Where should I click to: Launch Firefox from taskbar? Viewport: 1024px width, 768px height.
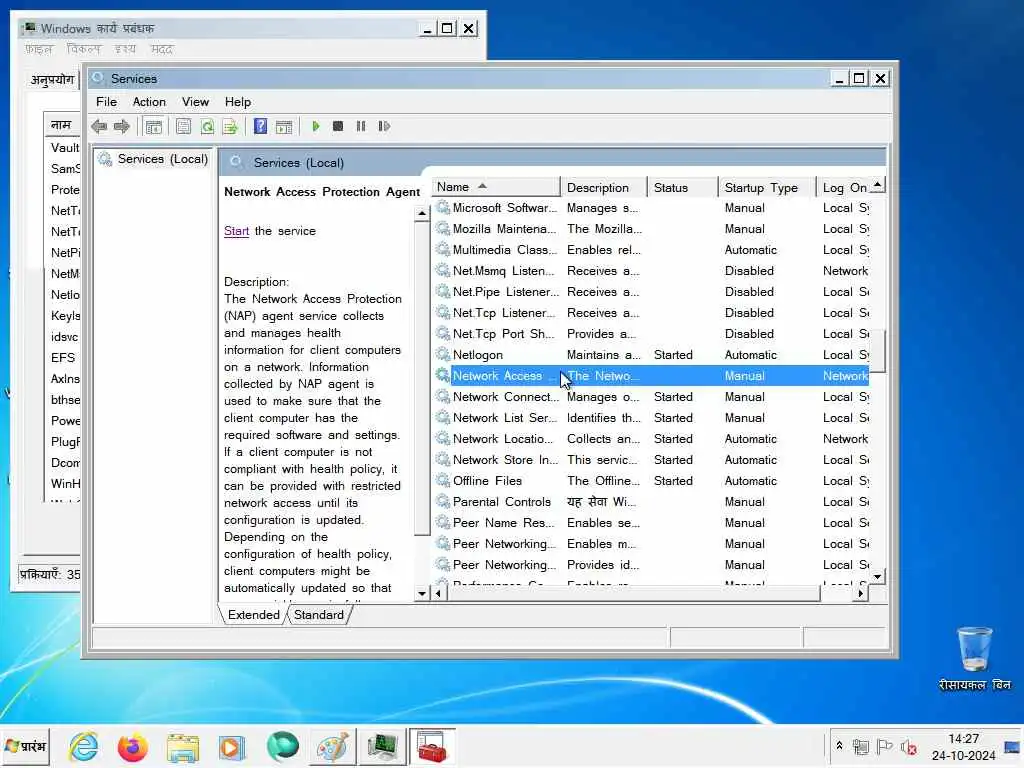(133, 746)
